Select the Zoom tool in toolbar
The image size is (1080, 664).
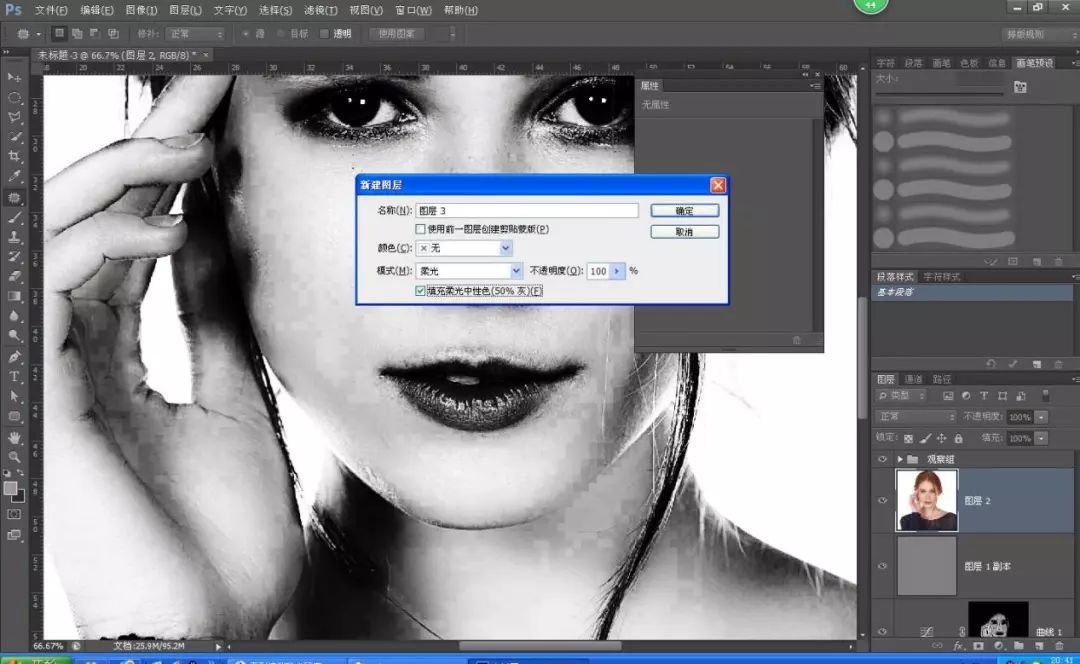tap(14, 457)
